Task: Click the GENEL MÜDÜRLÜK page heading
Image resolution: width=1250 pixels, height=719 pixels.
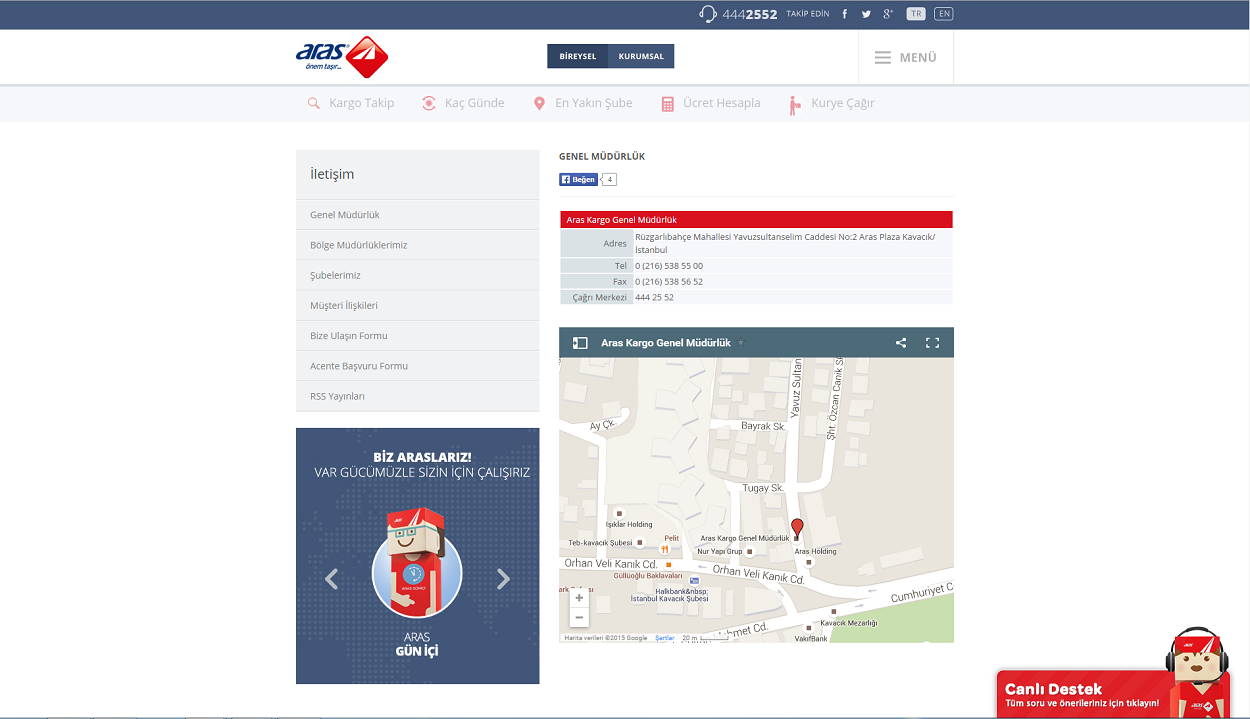Action: [602, 157]
